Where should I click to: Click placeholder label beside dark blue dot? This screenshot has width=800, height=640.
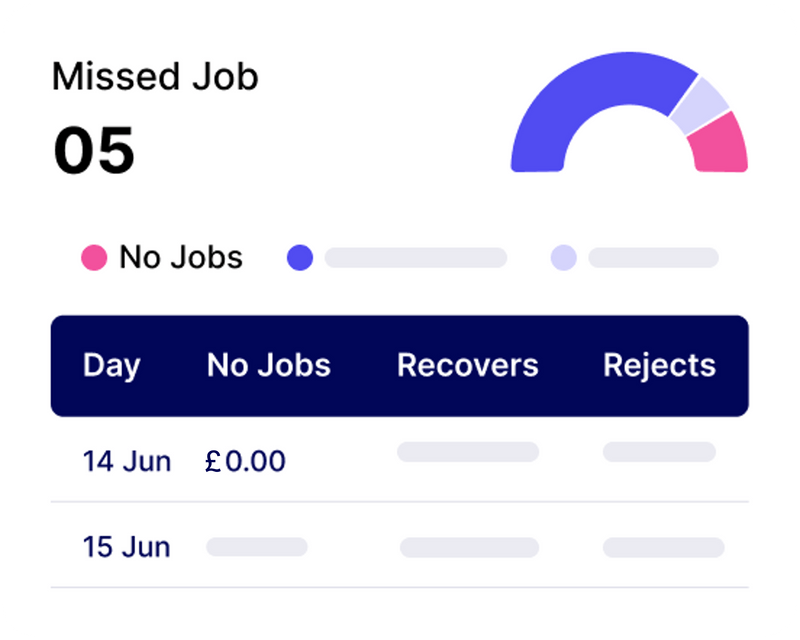click(x=416, y=258)
